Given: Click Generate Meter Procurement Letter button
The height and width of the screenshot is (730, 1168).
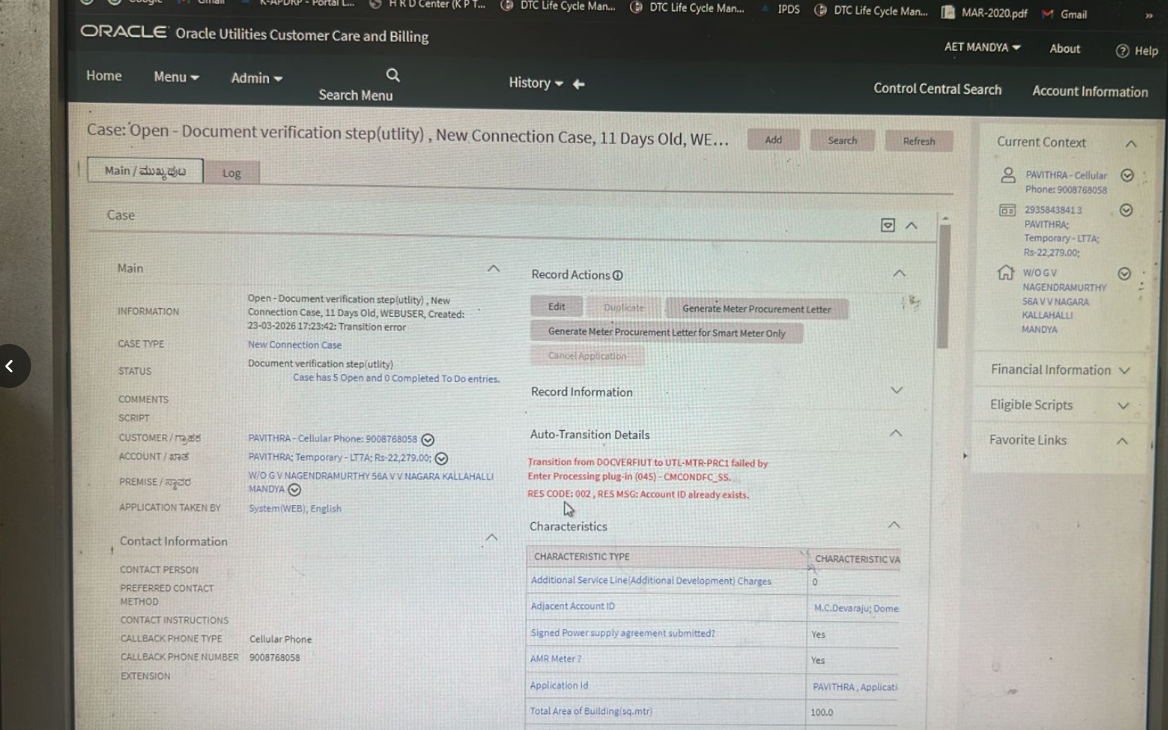Looking at the screenshot, I should (756, 308).
